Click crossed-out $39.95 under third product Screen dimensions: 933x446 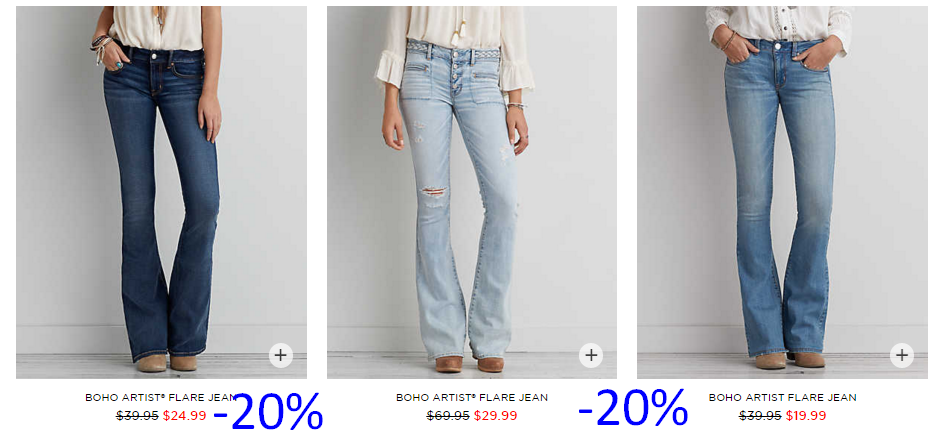(760, 415)
